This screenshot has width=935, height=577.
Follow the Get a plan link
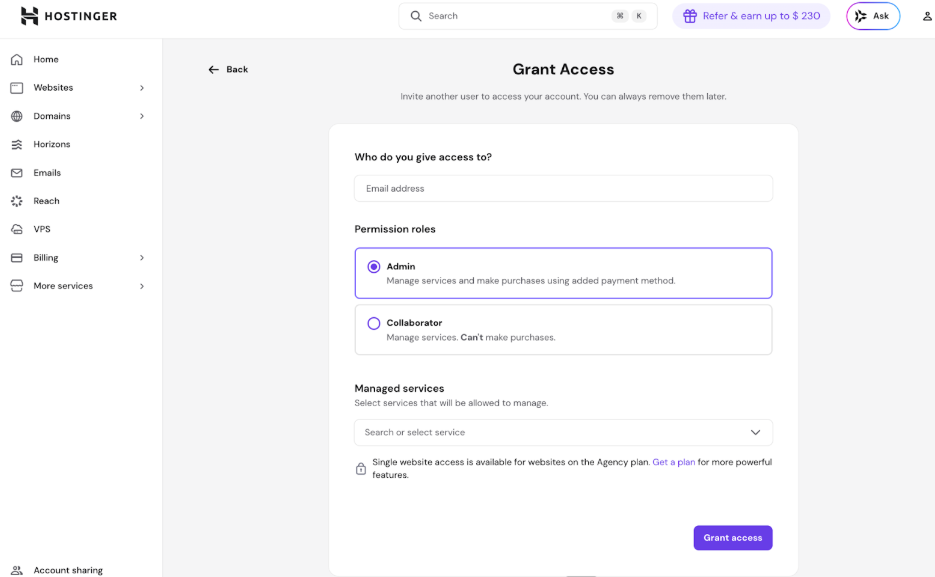[x=673, y=462]
